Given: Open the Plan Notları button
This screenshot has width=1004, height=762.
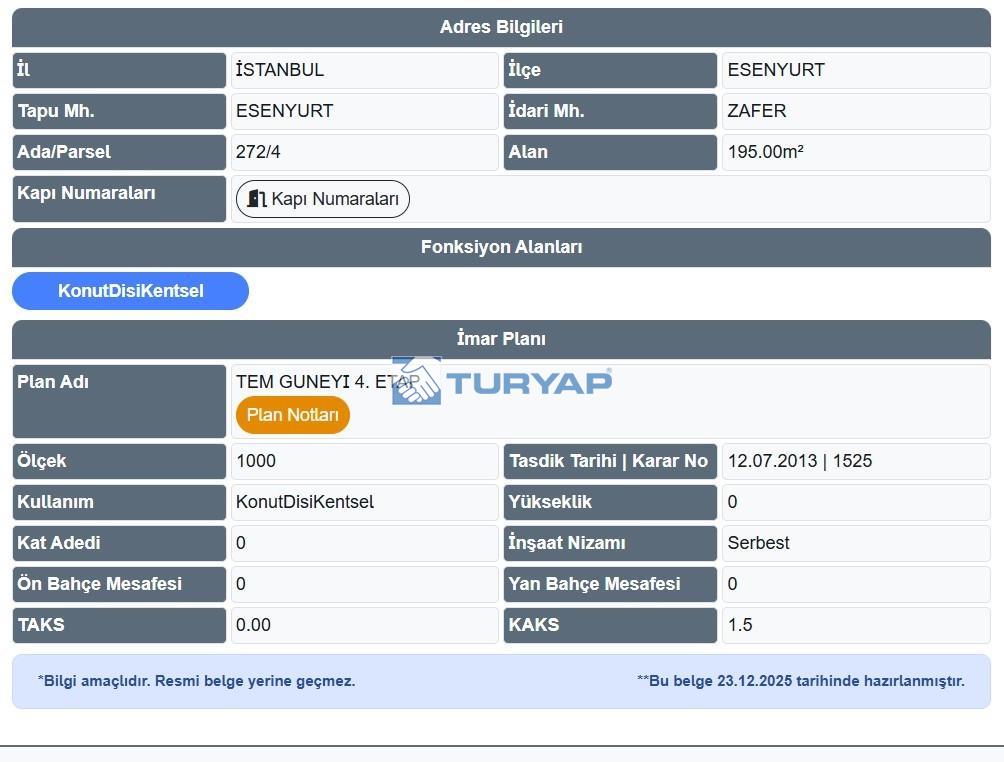Looking at the screenshot, I should click(x=293, y=415).
